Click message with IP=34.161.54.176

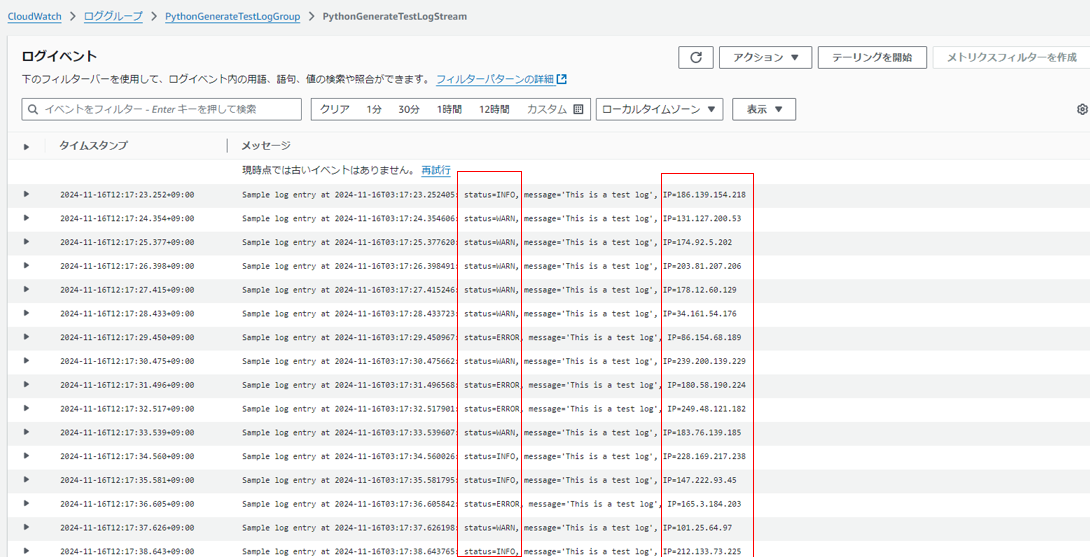coord(489,314)
